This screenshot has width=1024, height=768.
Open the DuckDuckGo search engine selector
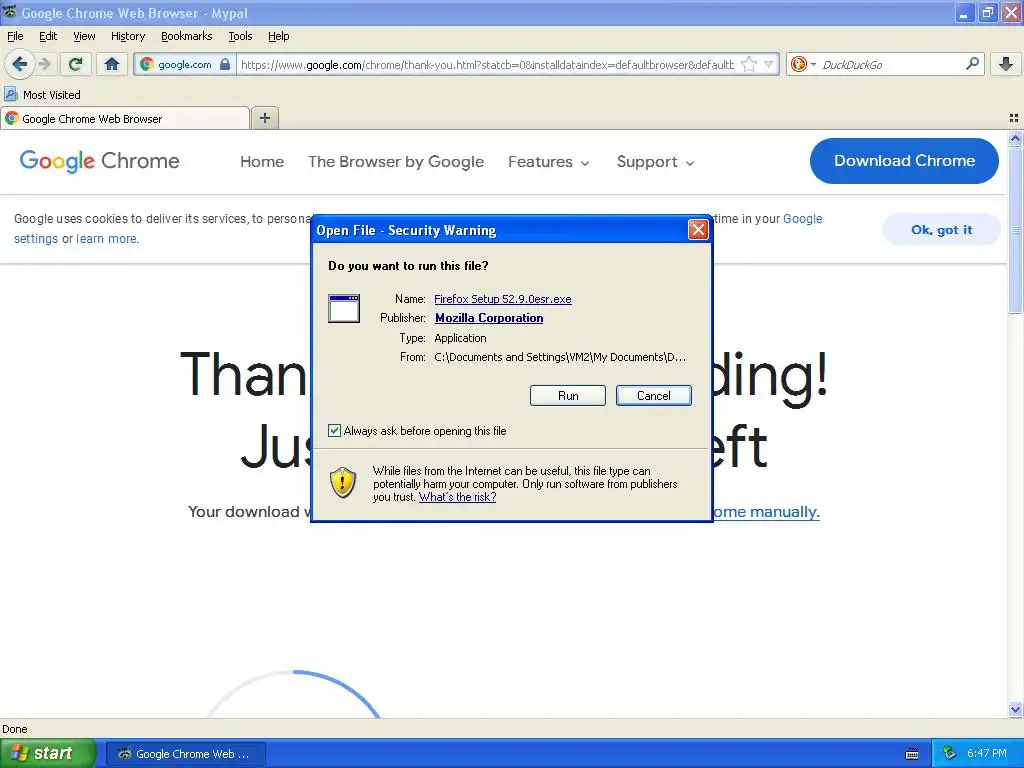coord(803,64)
